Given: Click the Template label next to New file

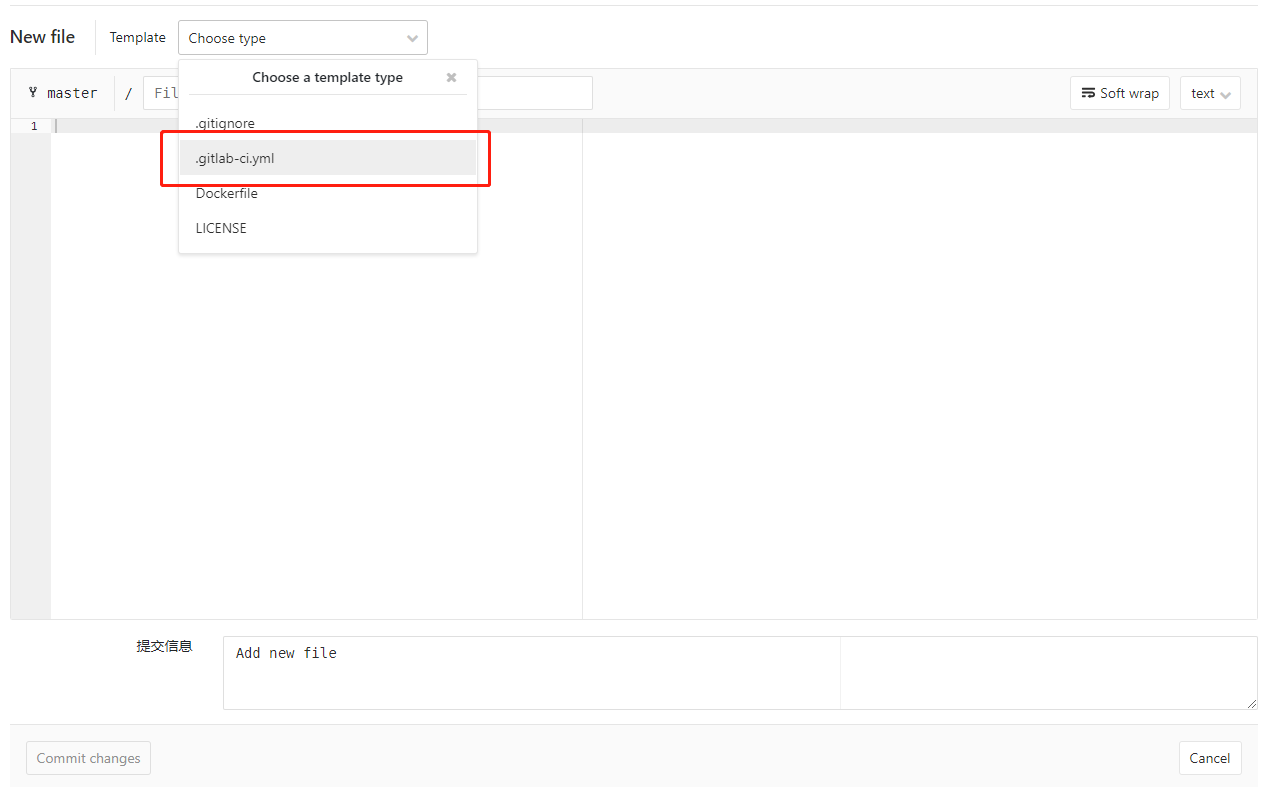Looking at the screenshot, I should [137, 36].
